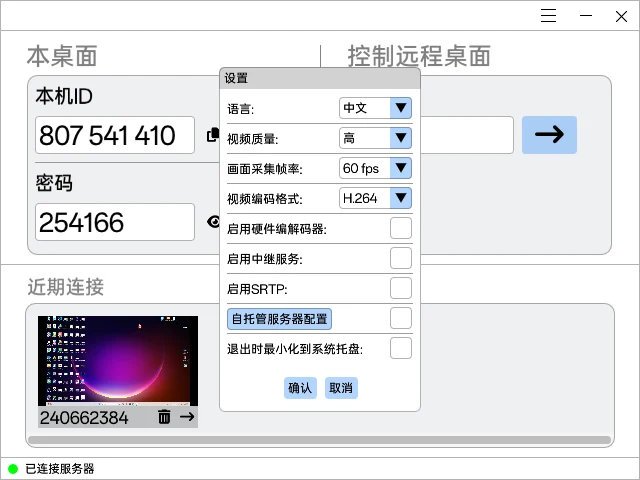Image resolution: width=640 pixels, height=480 pixels.
Task: Open the 视频质量 dropdown showing 高
Action: (x=375, y=138)
